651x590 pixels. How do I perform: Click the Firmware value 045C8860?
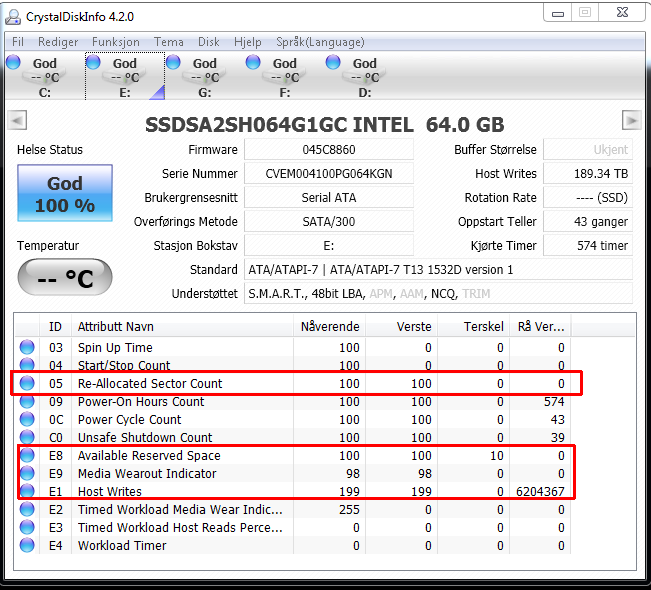point(329,149)
